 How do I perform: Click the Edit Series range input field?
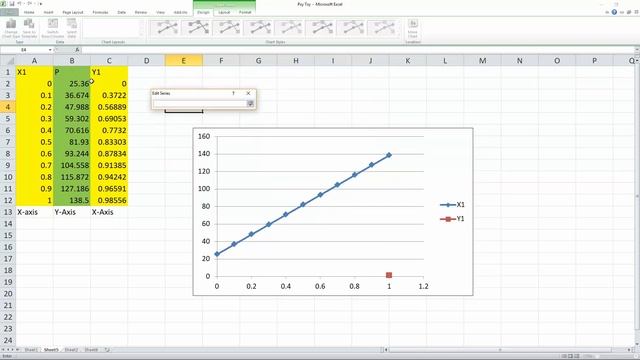(200, 104)
